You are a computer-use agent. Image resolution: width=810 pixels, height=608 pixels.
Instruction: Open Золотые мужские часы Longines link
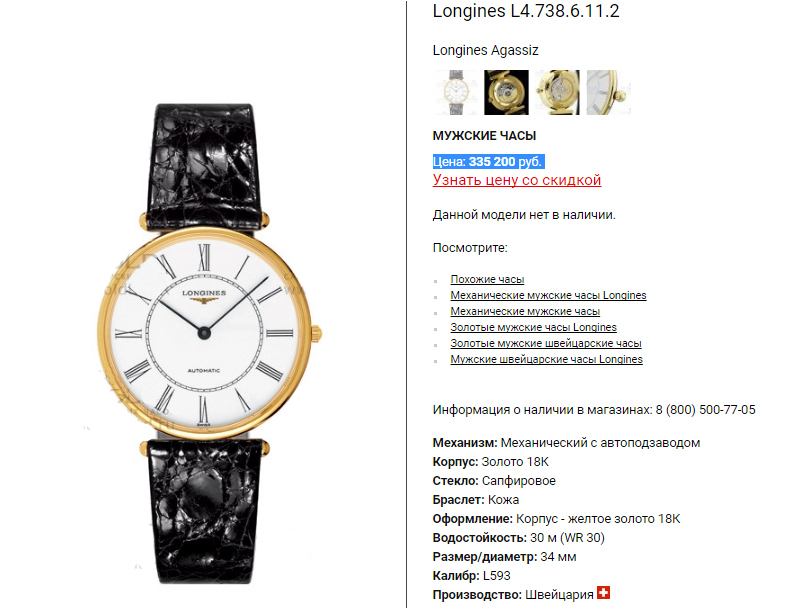pos(534,327)
